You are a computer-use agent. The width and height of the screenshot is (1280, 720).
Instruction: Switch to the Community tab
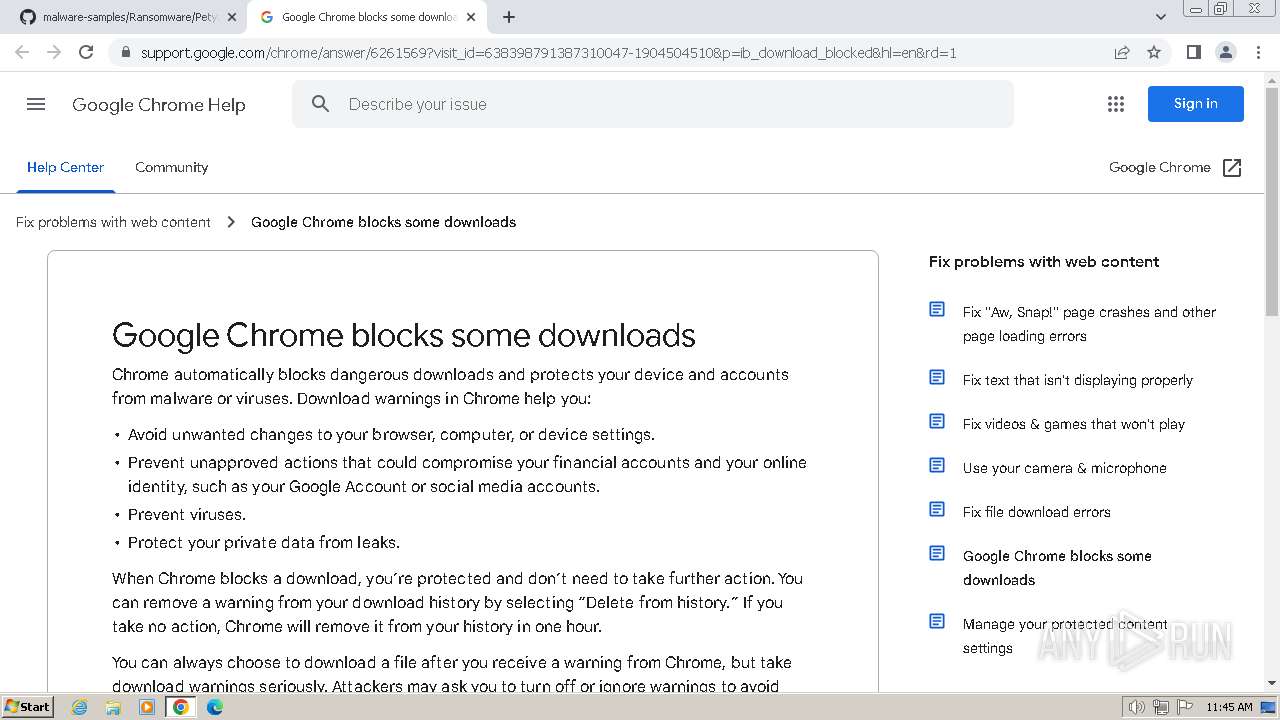172,167
